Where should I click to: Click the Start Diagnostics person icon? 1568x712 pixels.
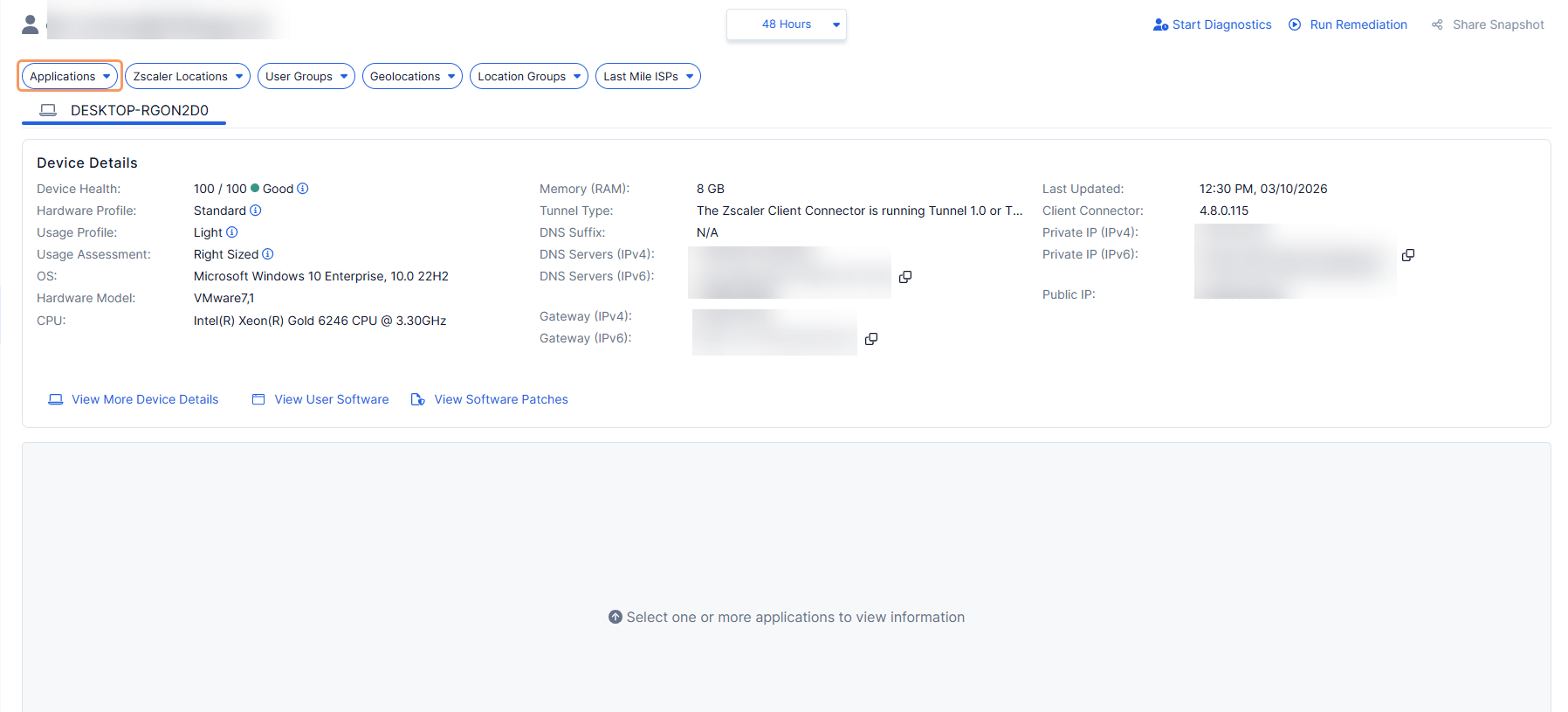point(1160,24)
